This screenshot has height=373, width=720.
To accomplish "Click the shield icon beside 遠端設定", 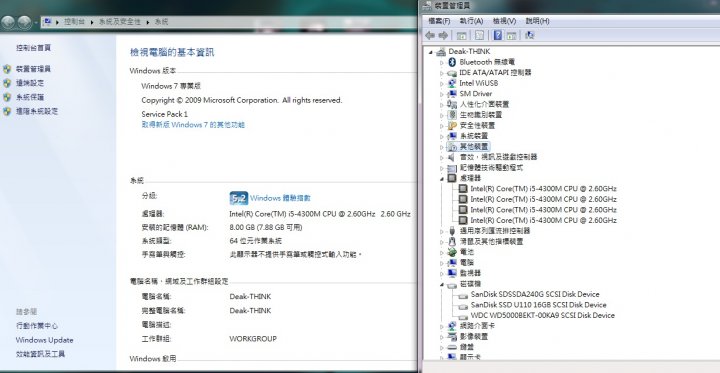I will coord(7,83).
